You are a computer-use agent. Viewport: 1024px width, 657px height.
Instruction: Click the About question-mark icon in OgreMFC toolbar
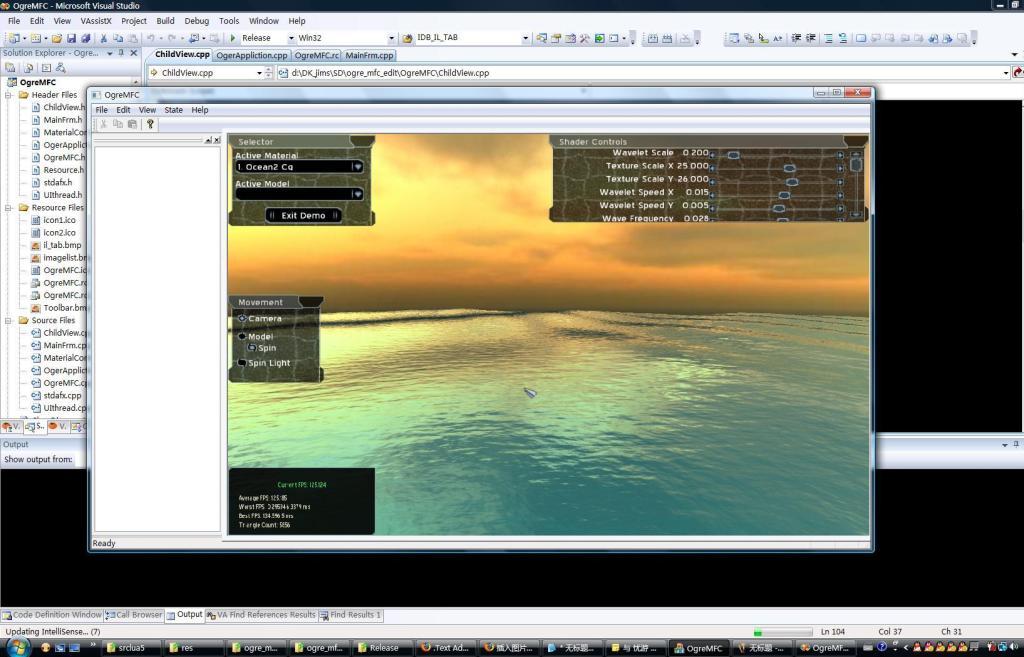coord(150,124)
